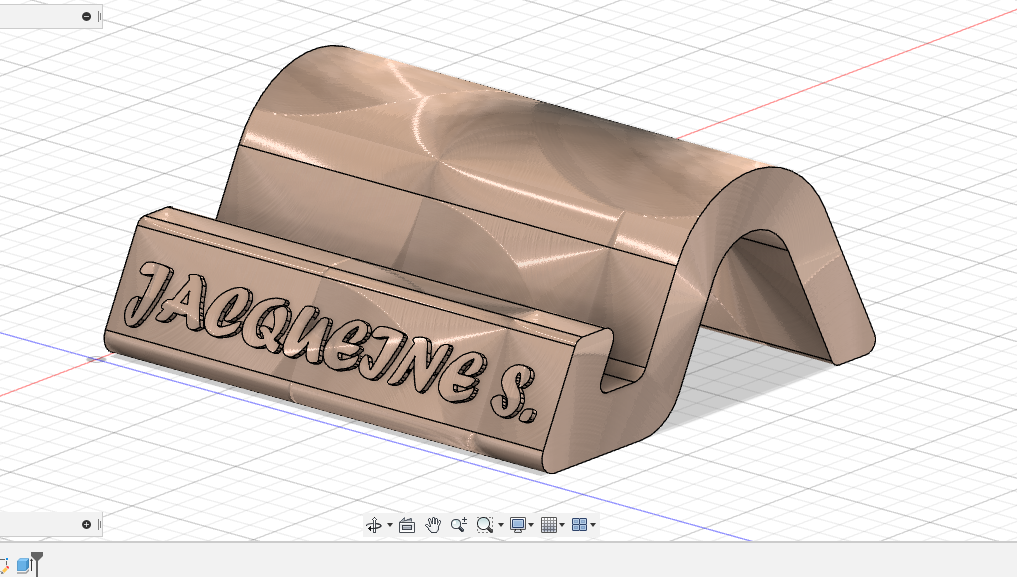Expand the comments panel with plus button
This screenshot has height=577, width=1017.
[x=86, y=524]
